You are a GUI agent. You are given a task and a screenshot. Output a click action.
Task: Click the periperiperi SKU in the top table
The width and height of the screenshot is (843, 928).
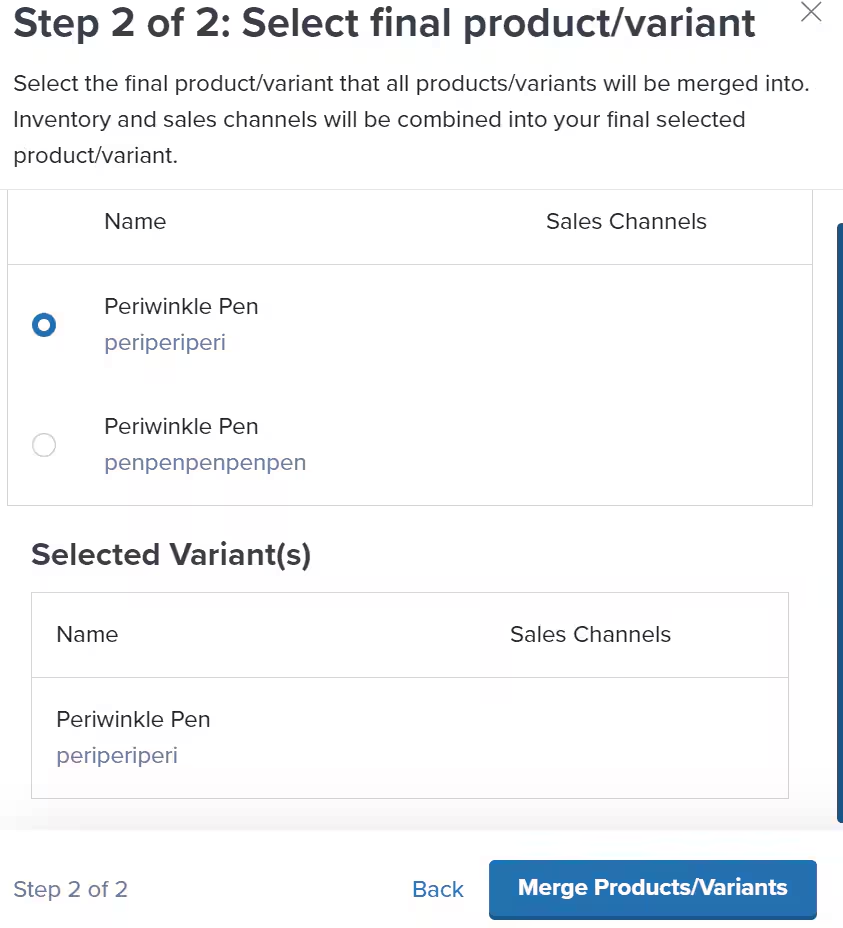click(x=165, y=343)
